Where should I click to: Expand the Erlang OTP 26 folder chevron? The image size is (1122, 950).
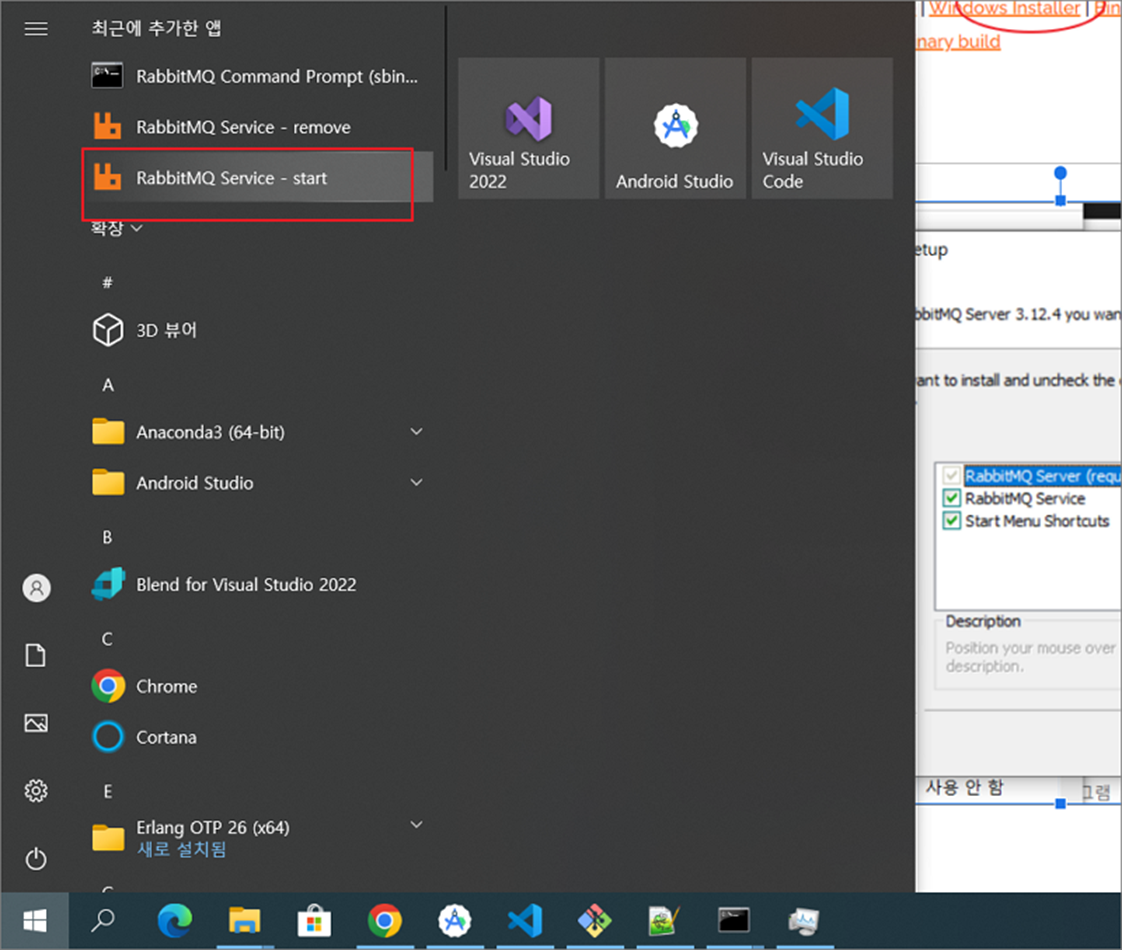click(x=416, y=825)
